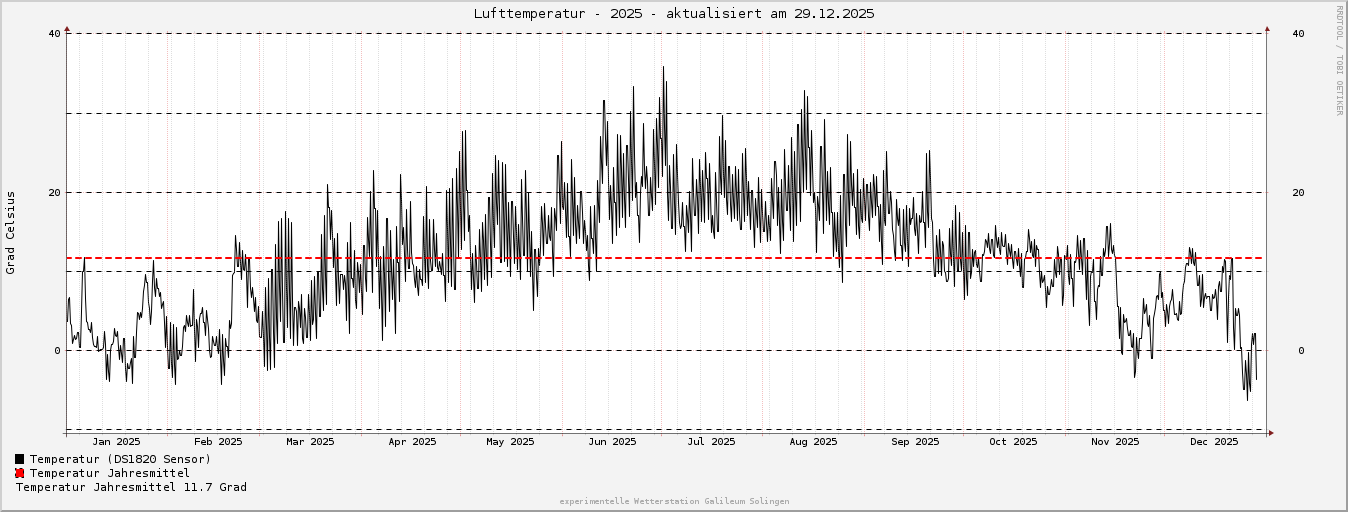Viewport: 1348px width, 512px height.
Task: Click the "Grad Celsius" y-axis label
Action: pyautogui.click(x=11, y=232)
